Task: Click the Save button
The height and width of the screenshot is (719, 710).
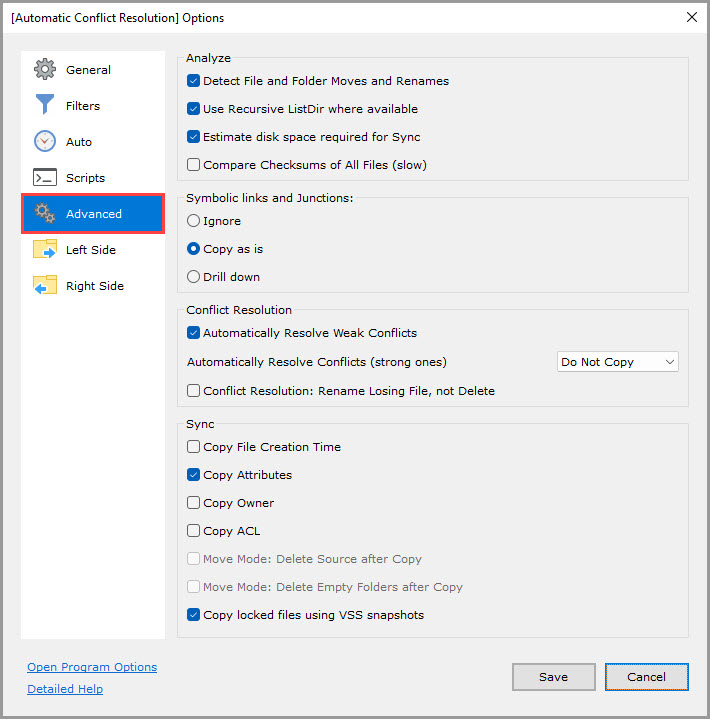Action: point(553,677)
